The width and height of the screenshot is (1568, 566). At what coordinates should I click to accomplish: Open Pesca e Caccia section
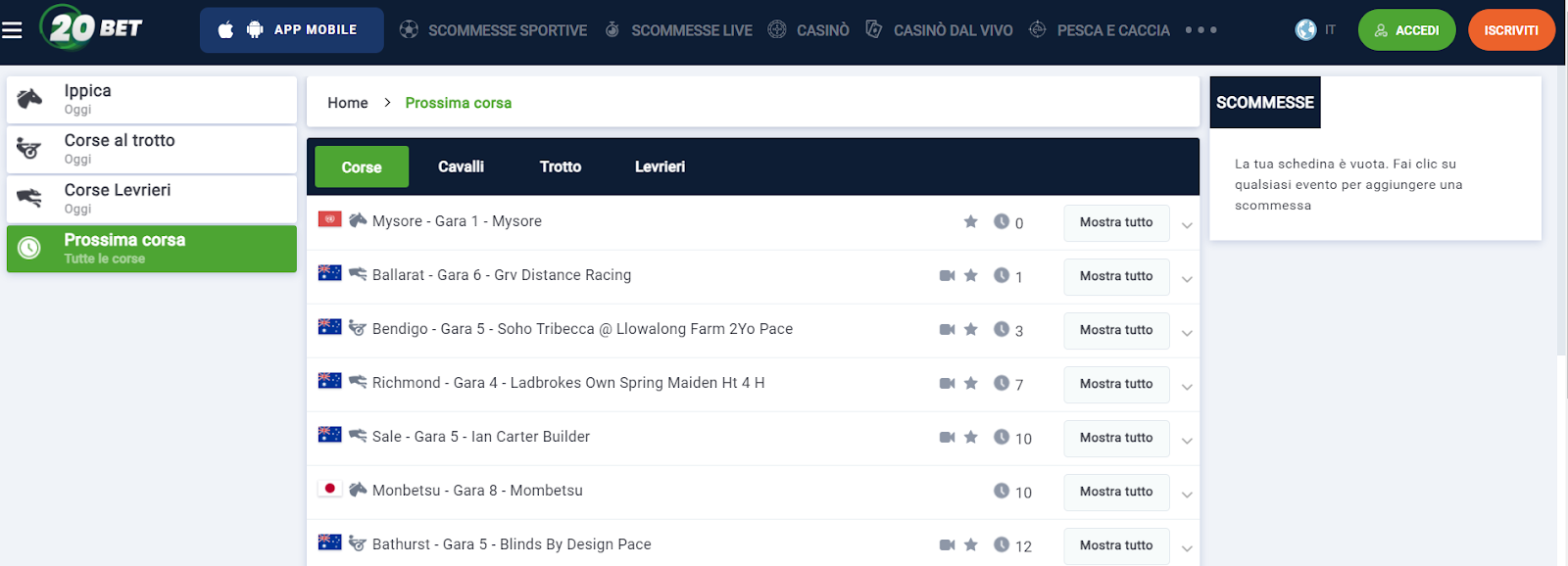1099,30
